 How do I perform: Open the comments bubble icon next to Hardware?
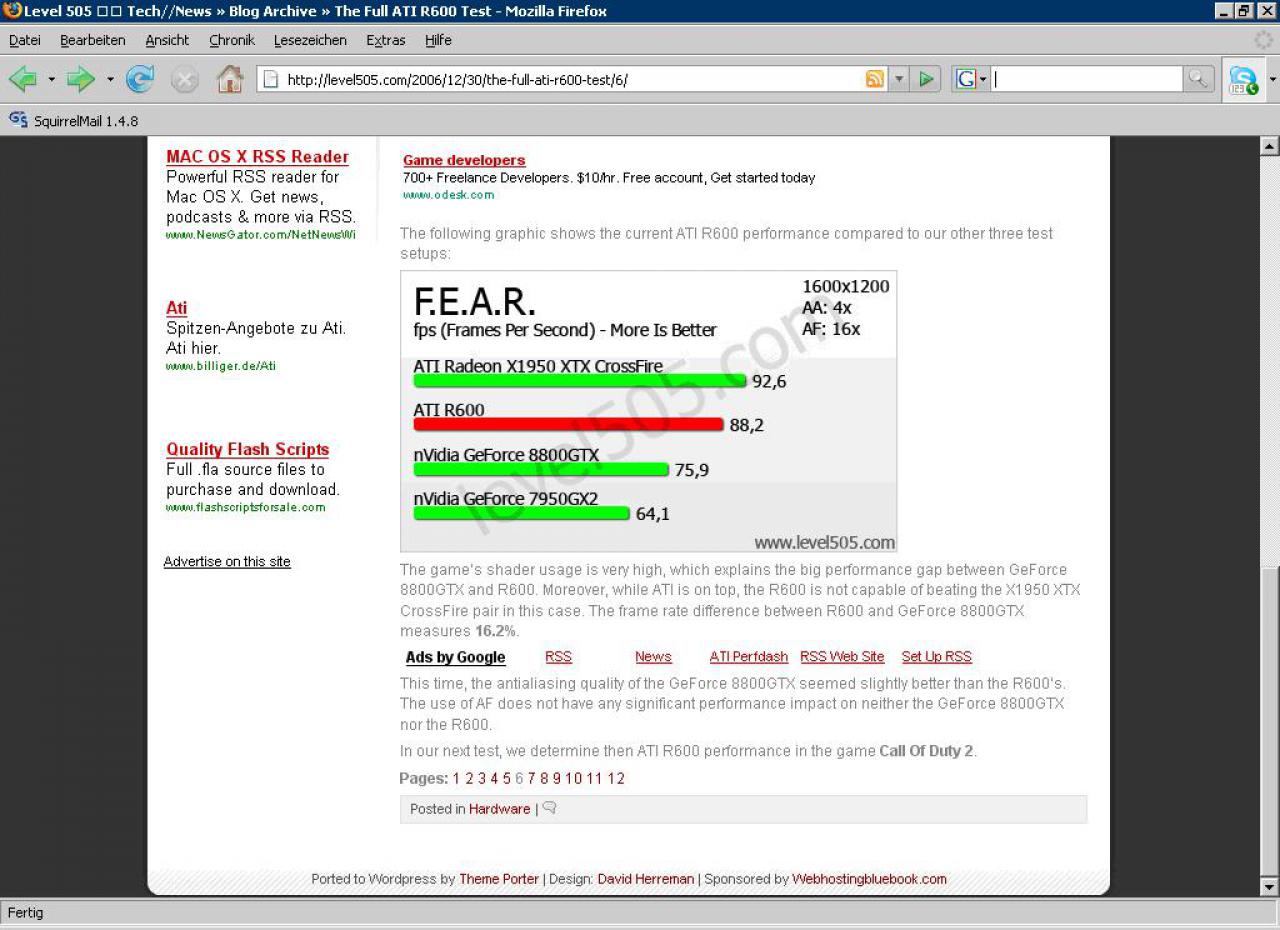tap(549, 808)
